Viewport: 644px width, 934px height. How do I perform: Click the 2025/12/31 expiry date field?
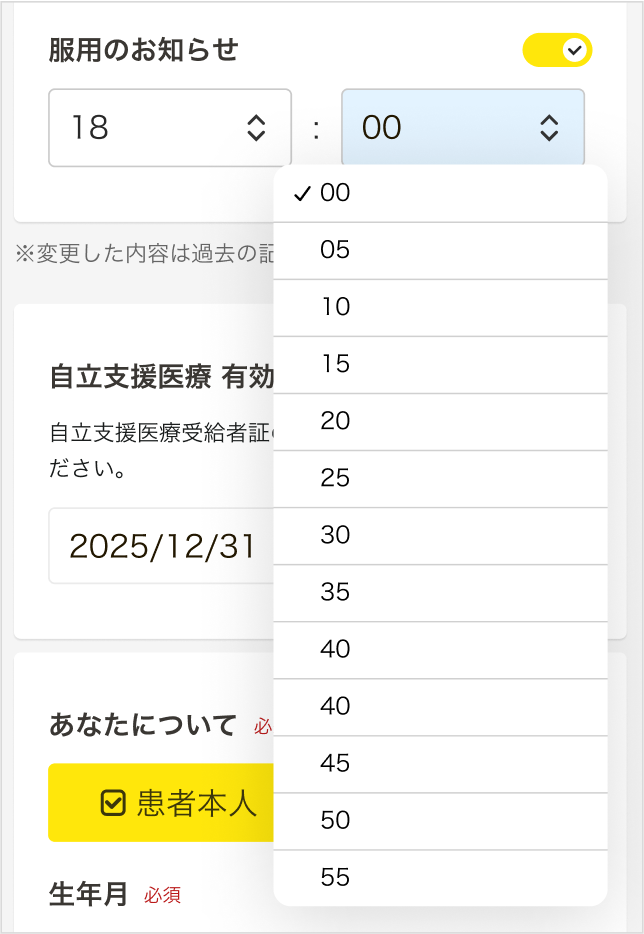(x=160, y=546)
